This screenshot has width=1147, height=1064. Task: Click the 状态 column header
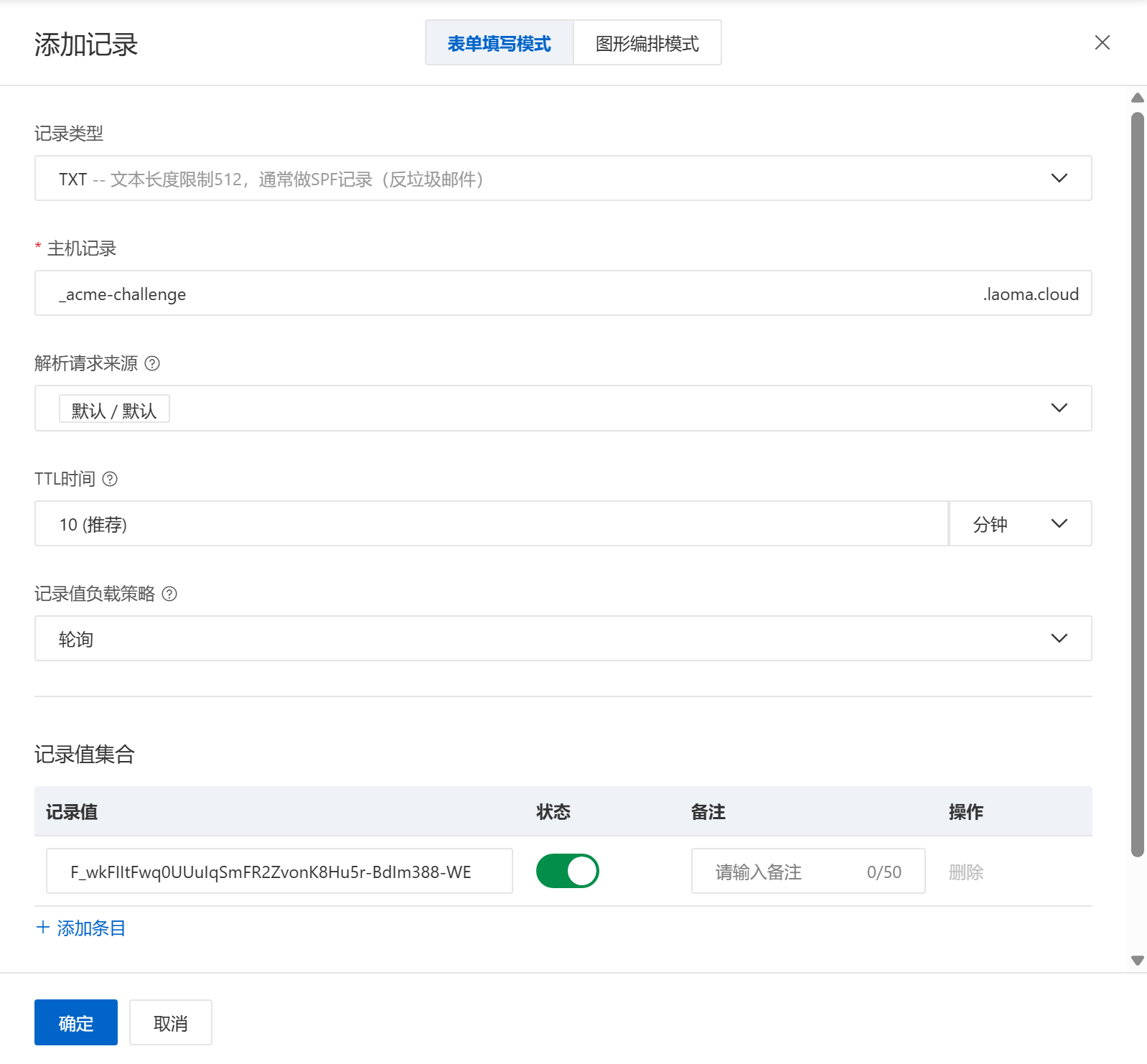point(553,812)
